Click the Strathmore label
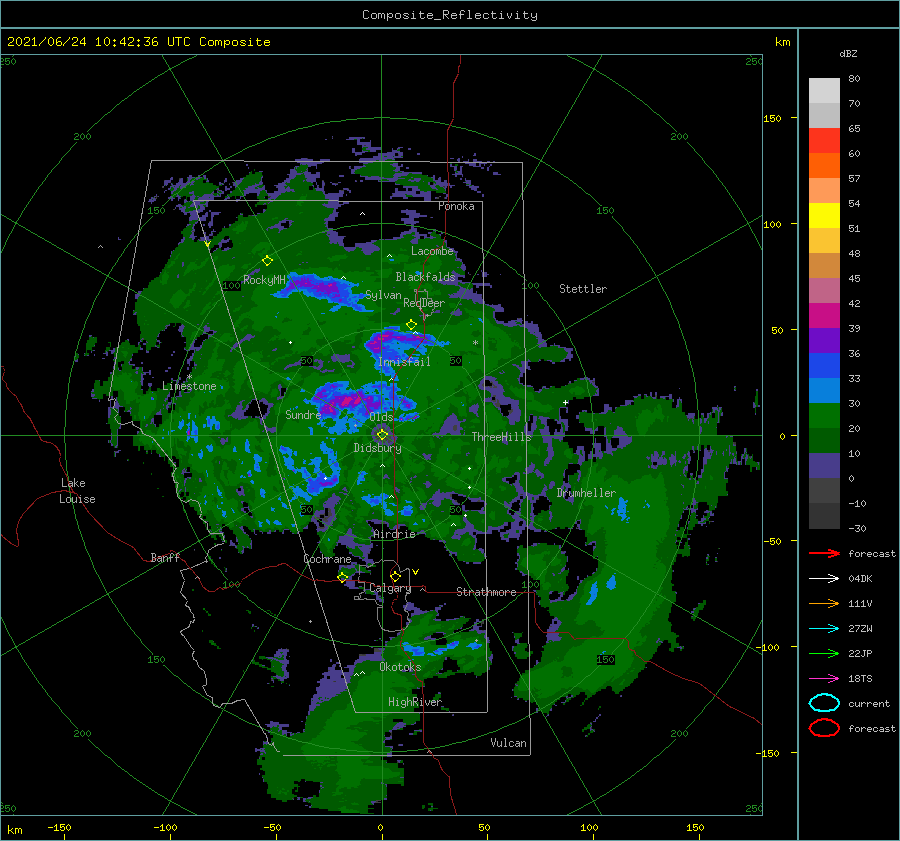 pyautogui.click(x=486, y=592)
